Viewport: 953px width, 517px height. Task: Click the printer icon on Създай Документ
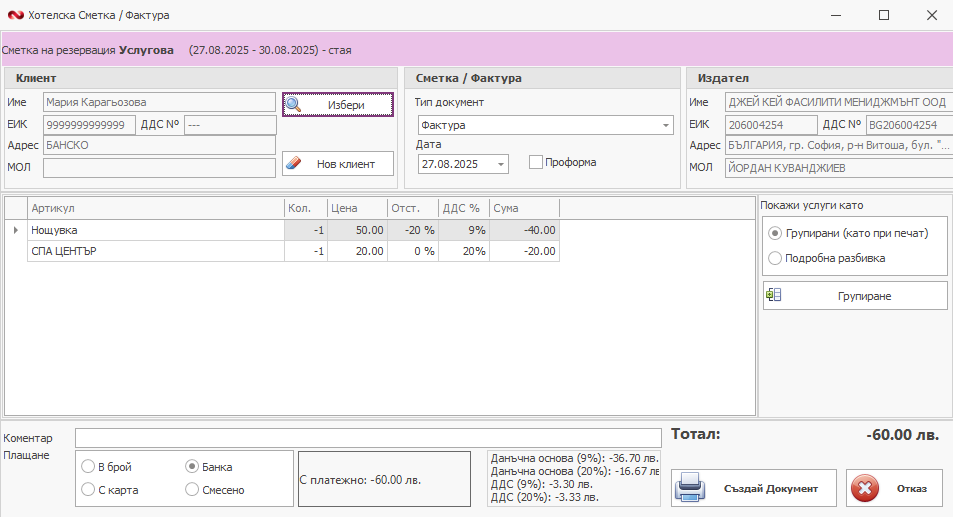point(691,489)
